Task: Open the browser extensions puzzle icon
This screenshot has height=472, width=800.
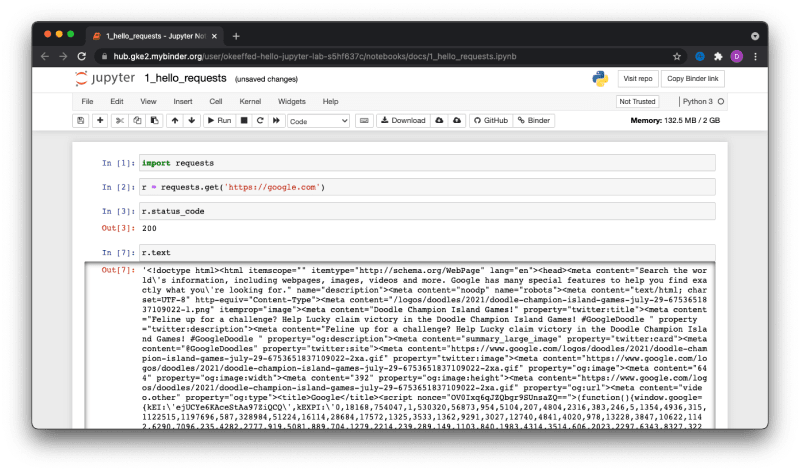Action: click(x=718, y=57)
